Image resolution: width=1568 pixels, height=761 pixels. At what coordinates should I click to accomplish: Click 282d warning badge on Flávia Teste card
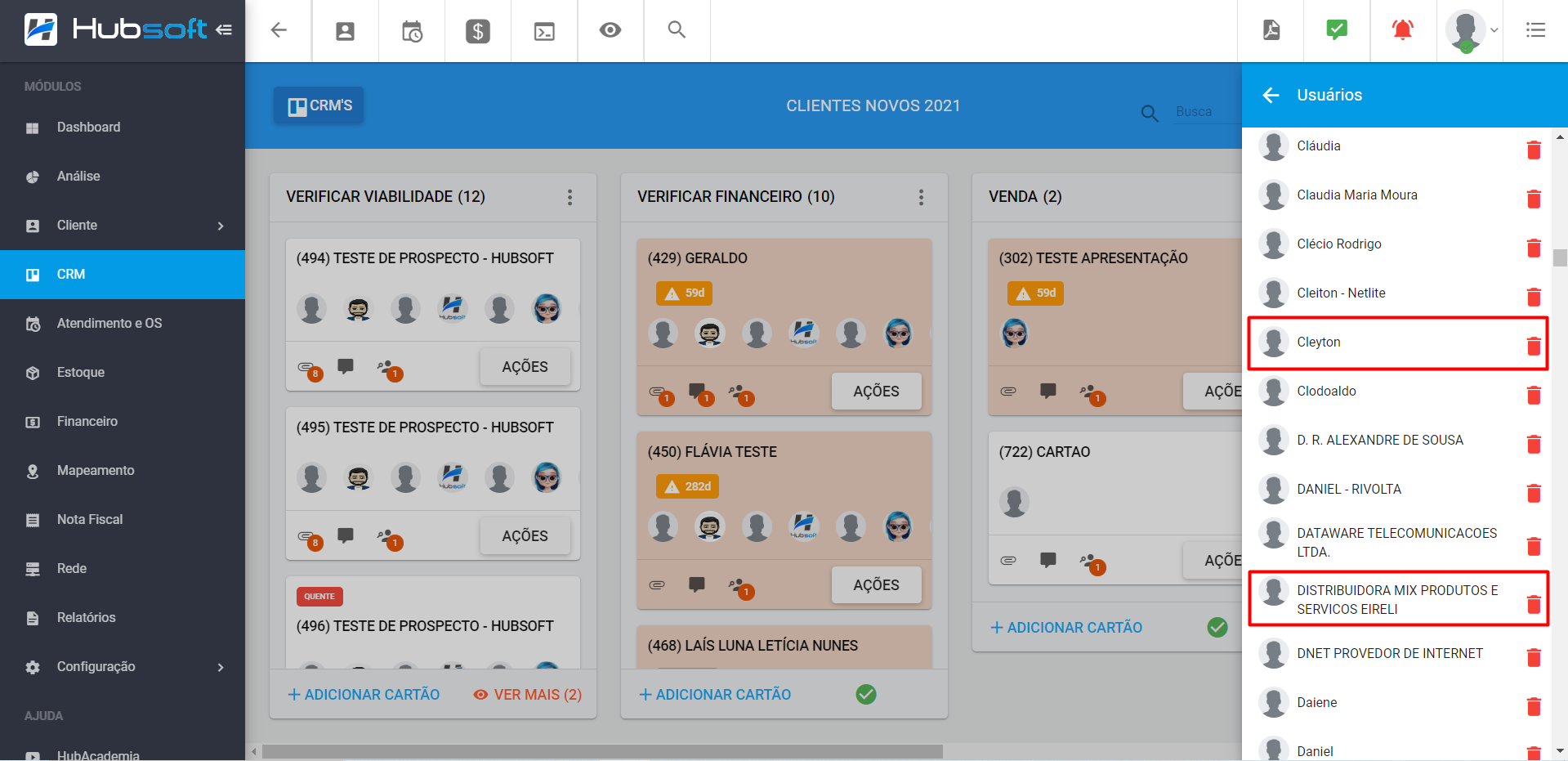(x=687, y=487)
